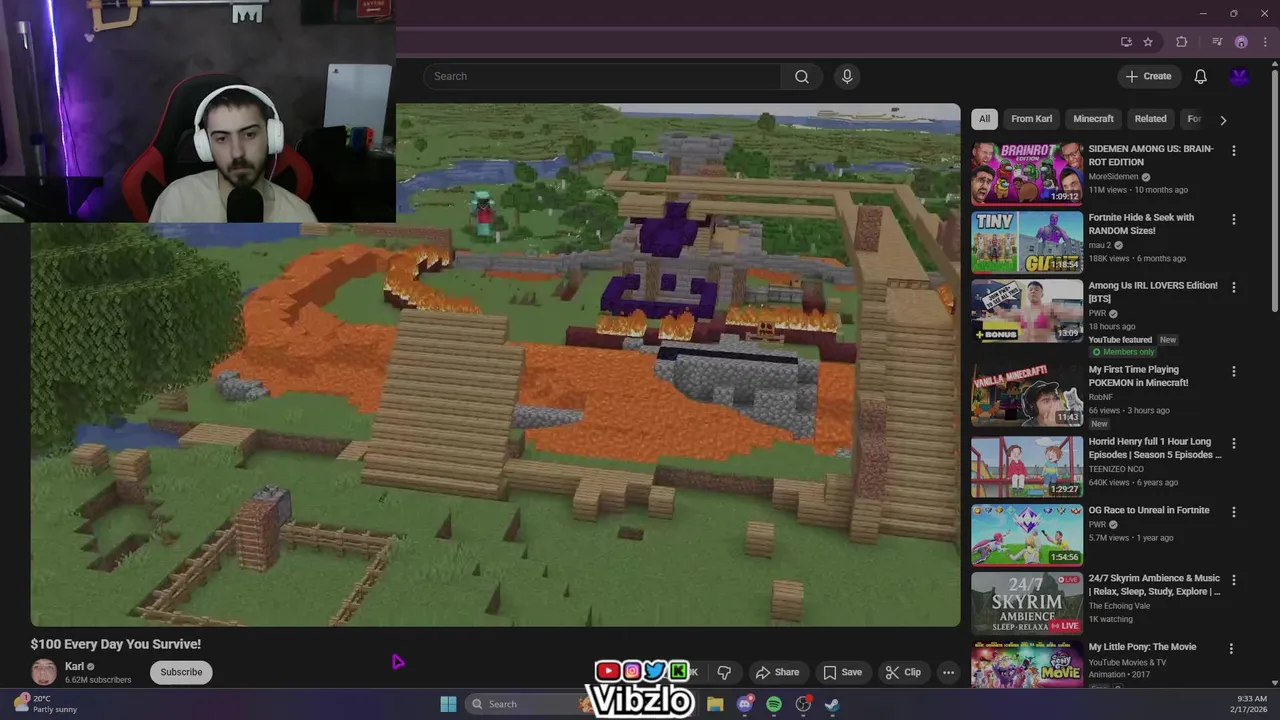Screen dimensions: 1280x720
Task: Open Karl's channel name link
Action: 74,666
